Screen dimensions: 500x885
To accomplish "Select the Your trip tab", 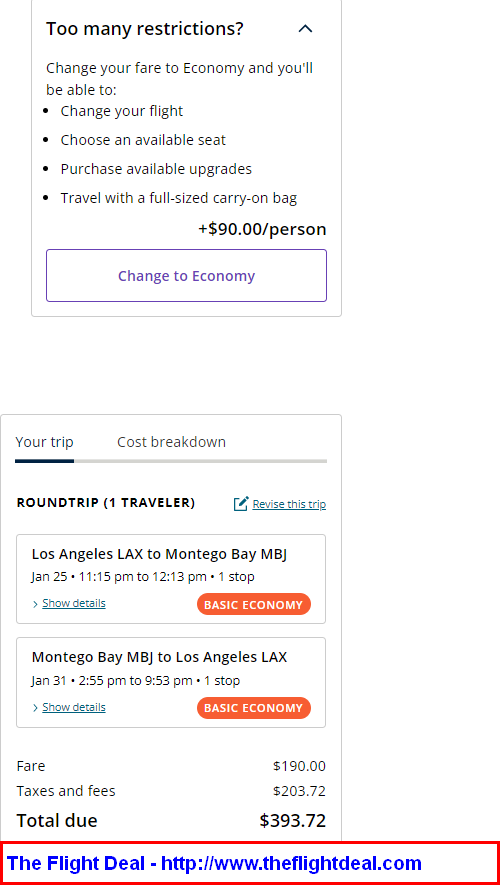I will click(x=44, y=442).
